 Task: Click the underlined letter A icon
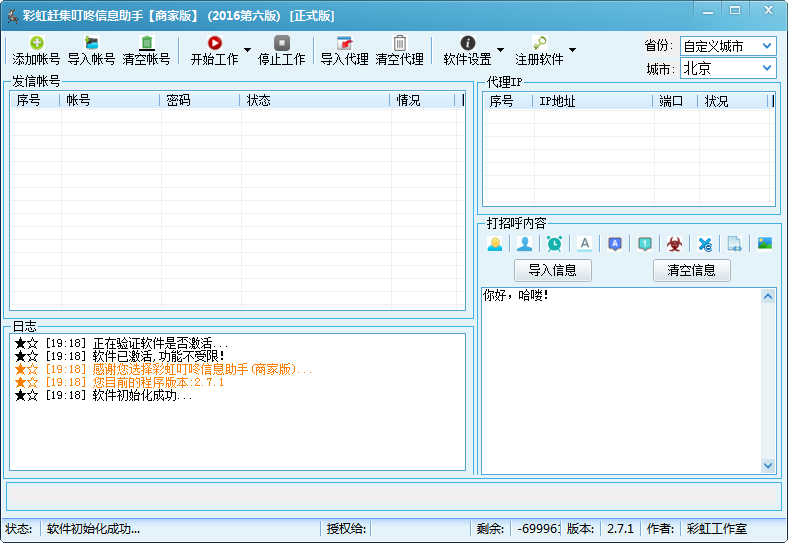pos(585,243)
